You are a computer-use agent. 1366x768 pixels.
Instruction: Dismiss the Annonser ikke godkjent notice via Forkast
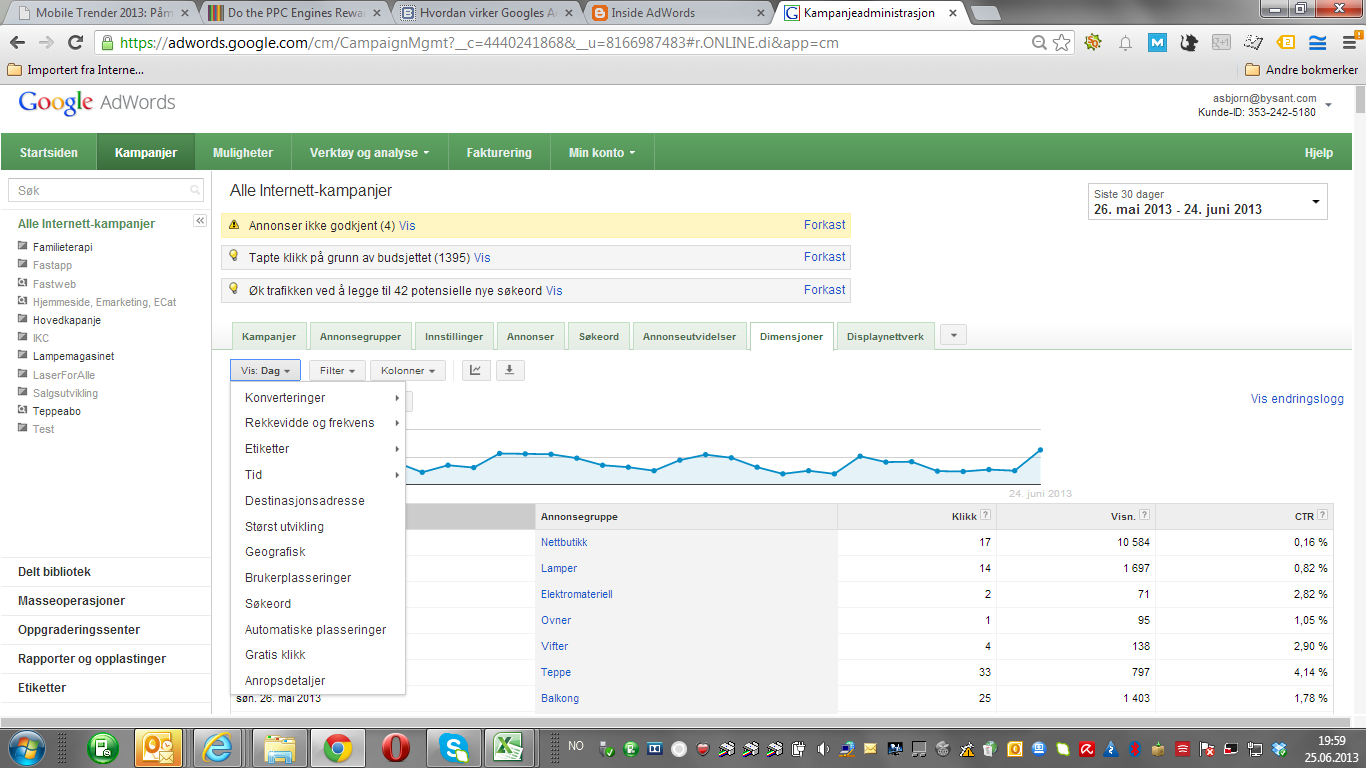pos(824,225)
